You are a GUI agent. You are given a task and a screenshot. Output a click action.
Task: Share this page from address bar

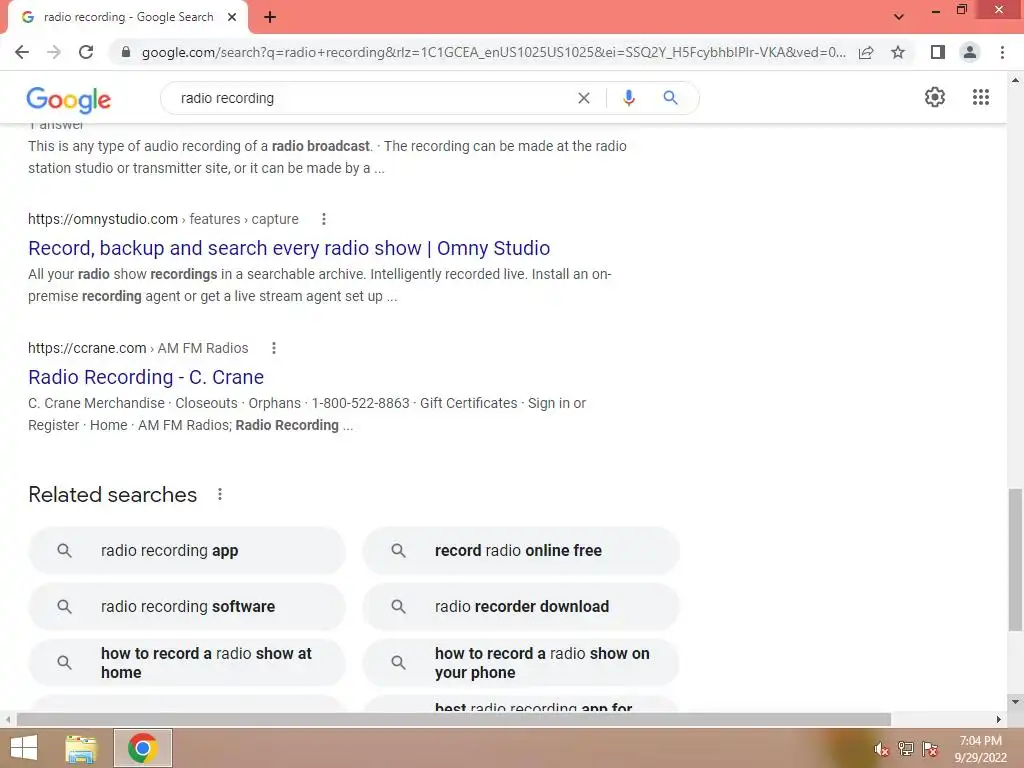866,52
